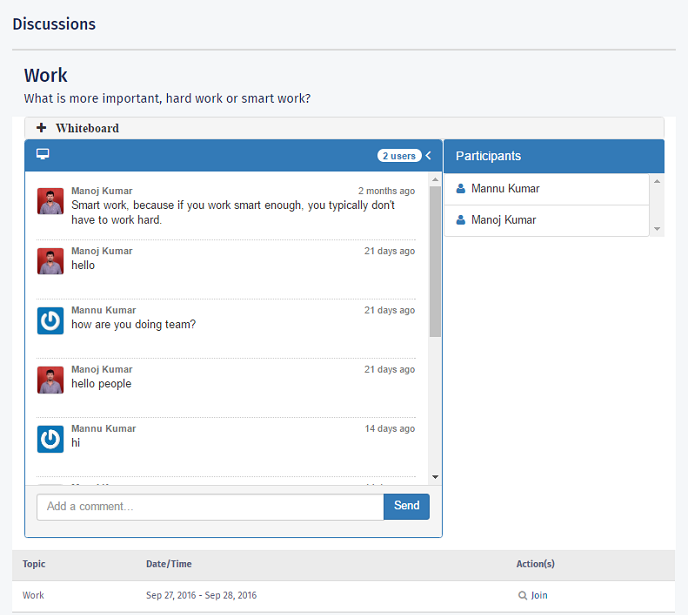Select Manoj Kumar in Participants list

505,220
